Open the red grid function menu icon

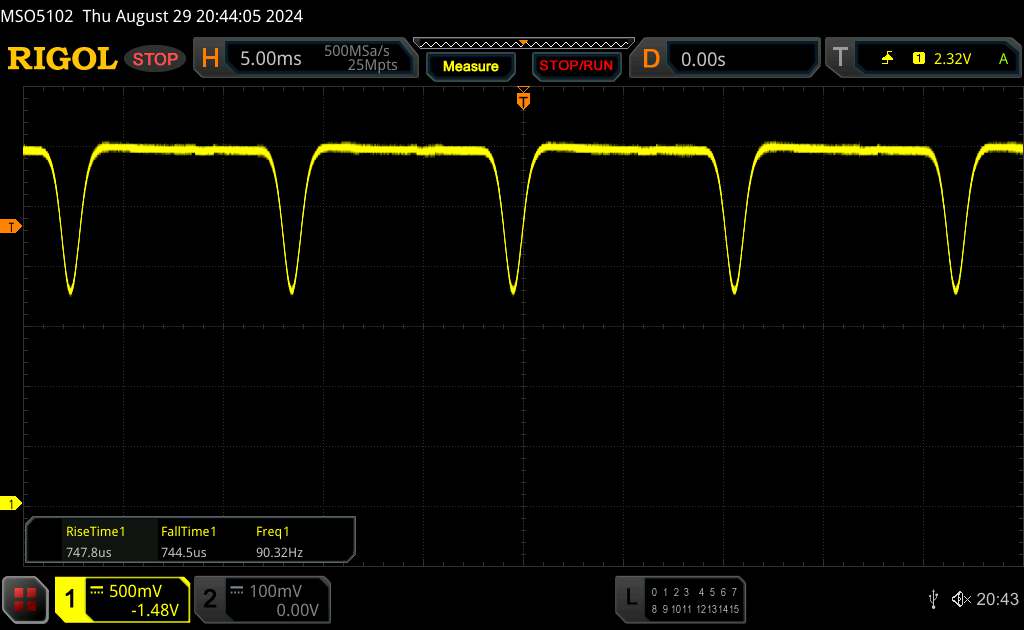[x=26, y=599]
